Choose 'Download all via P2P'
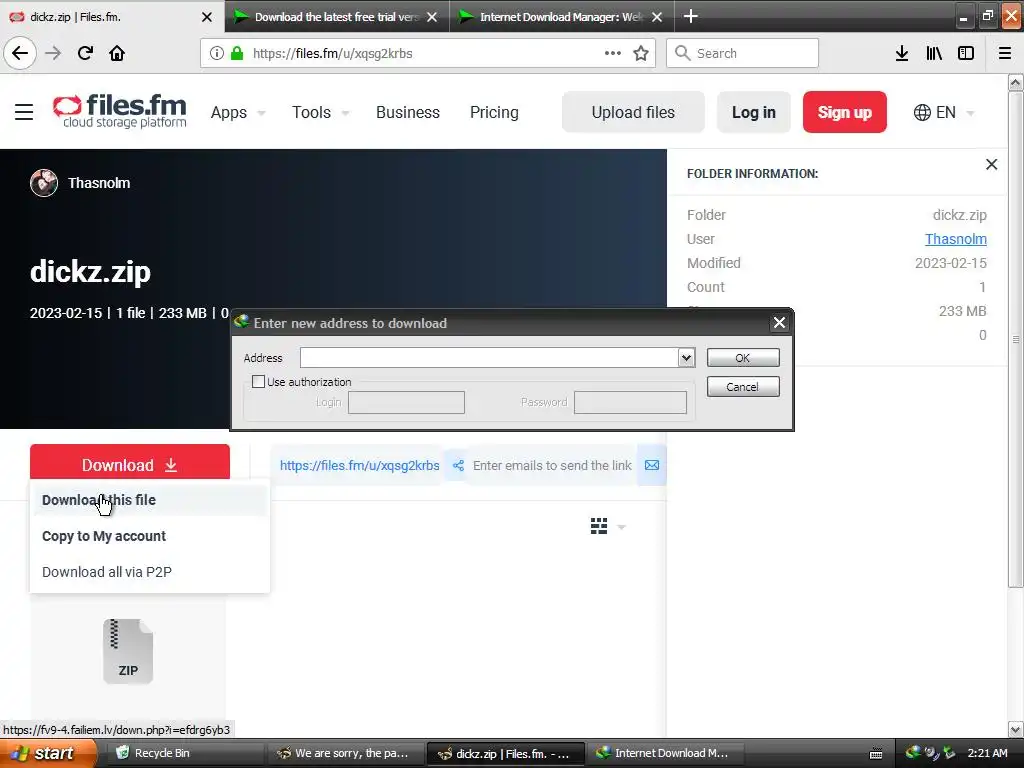 click(x=150, y=572)
